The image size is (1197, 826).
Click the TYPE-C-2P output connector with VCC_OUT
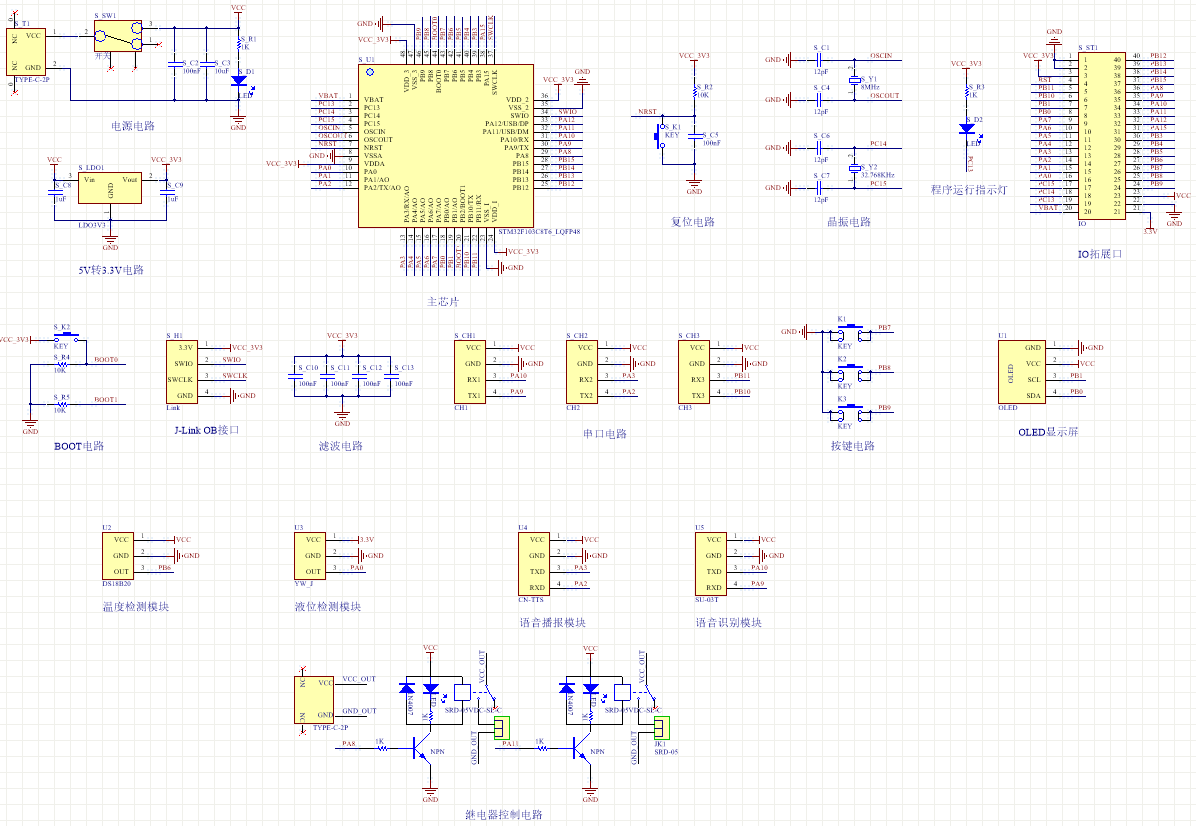pyautogui.click(x=314, y=699)
